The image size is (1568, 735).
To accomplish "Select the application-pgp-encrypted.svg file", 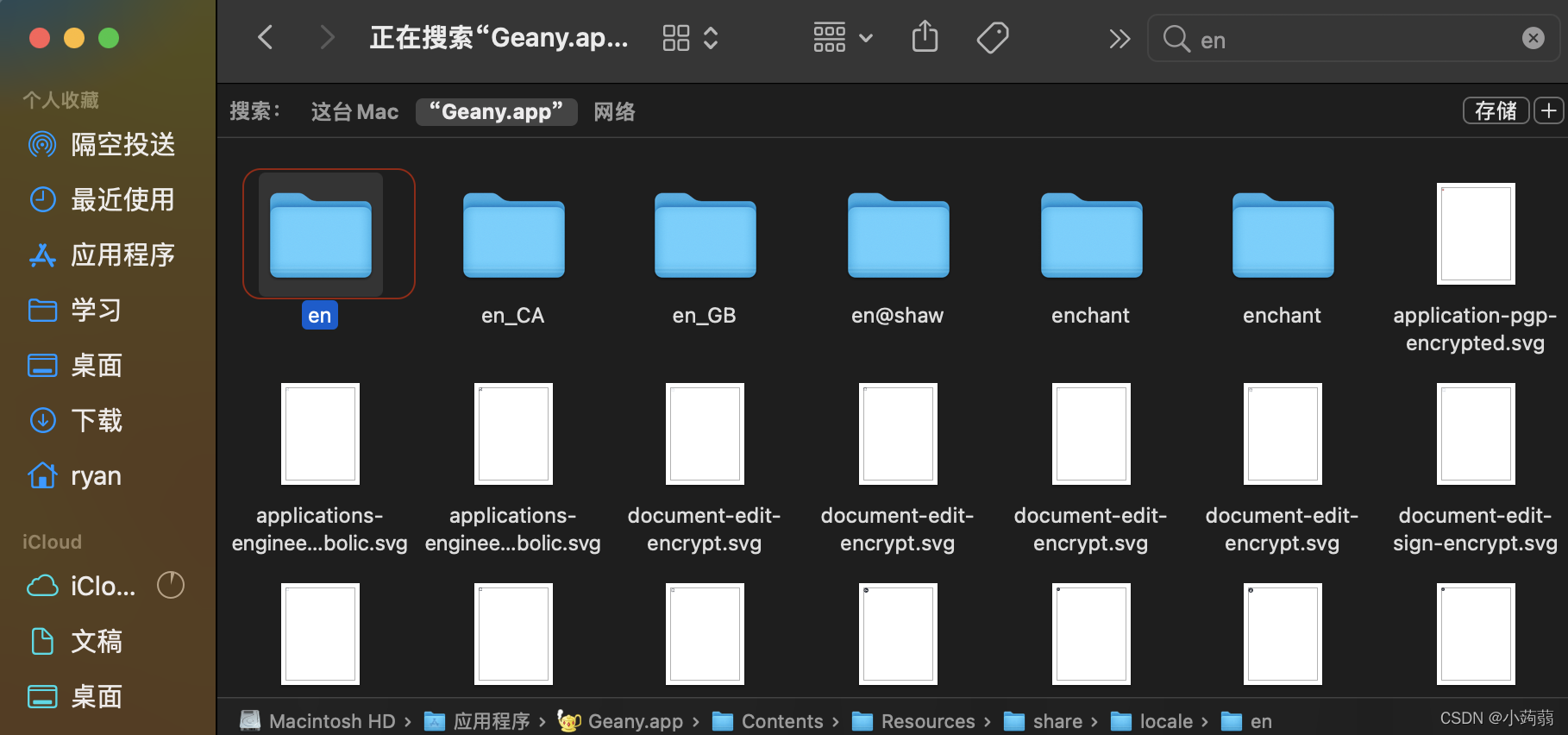I will [1476, 234].
